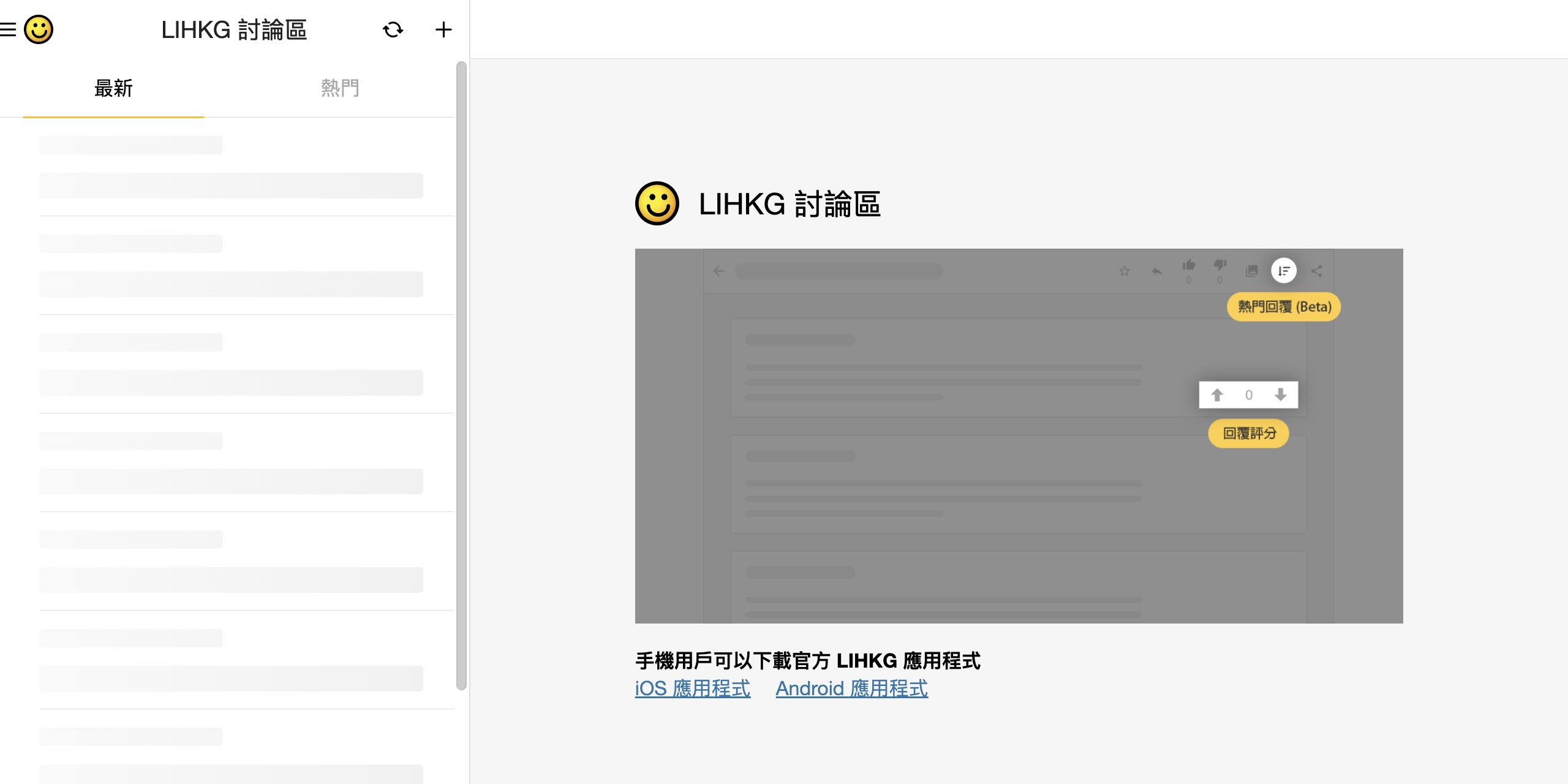Click the 熱門回覆 (Beta) label
Screen dimensions: 1568x784
point(1284,307)
